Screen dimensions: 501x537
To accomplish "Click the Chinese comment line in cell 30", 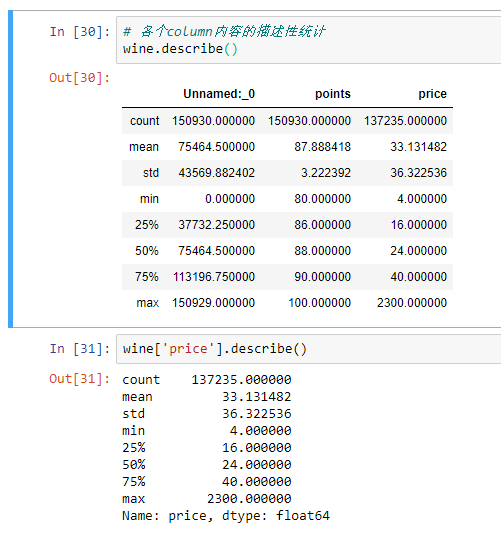I will [224, 32].
